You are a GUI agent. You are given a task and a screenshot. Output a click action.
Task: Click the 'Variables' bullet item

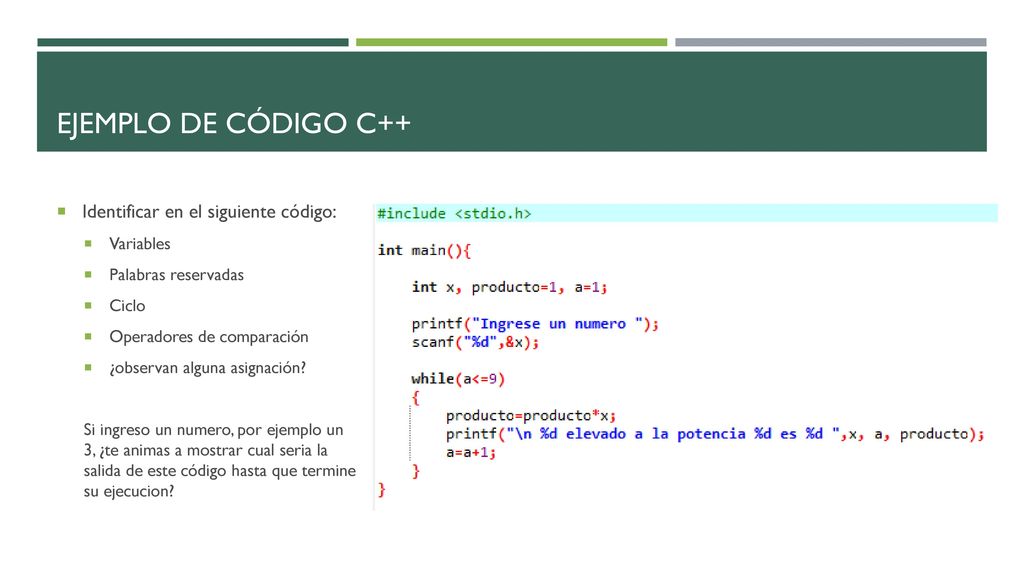click(140, 244)
